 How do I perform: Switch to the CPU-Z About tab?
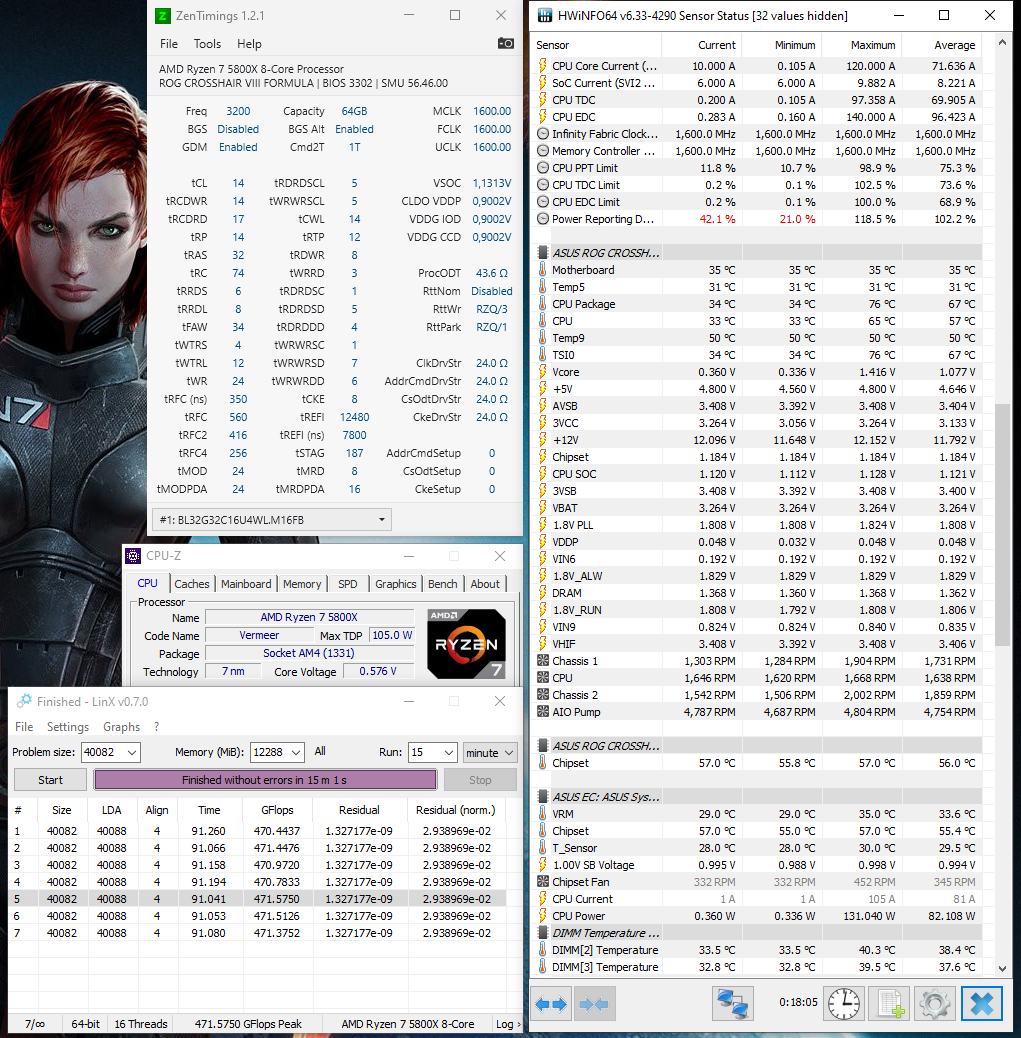click(x=485, y=584)
